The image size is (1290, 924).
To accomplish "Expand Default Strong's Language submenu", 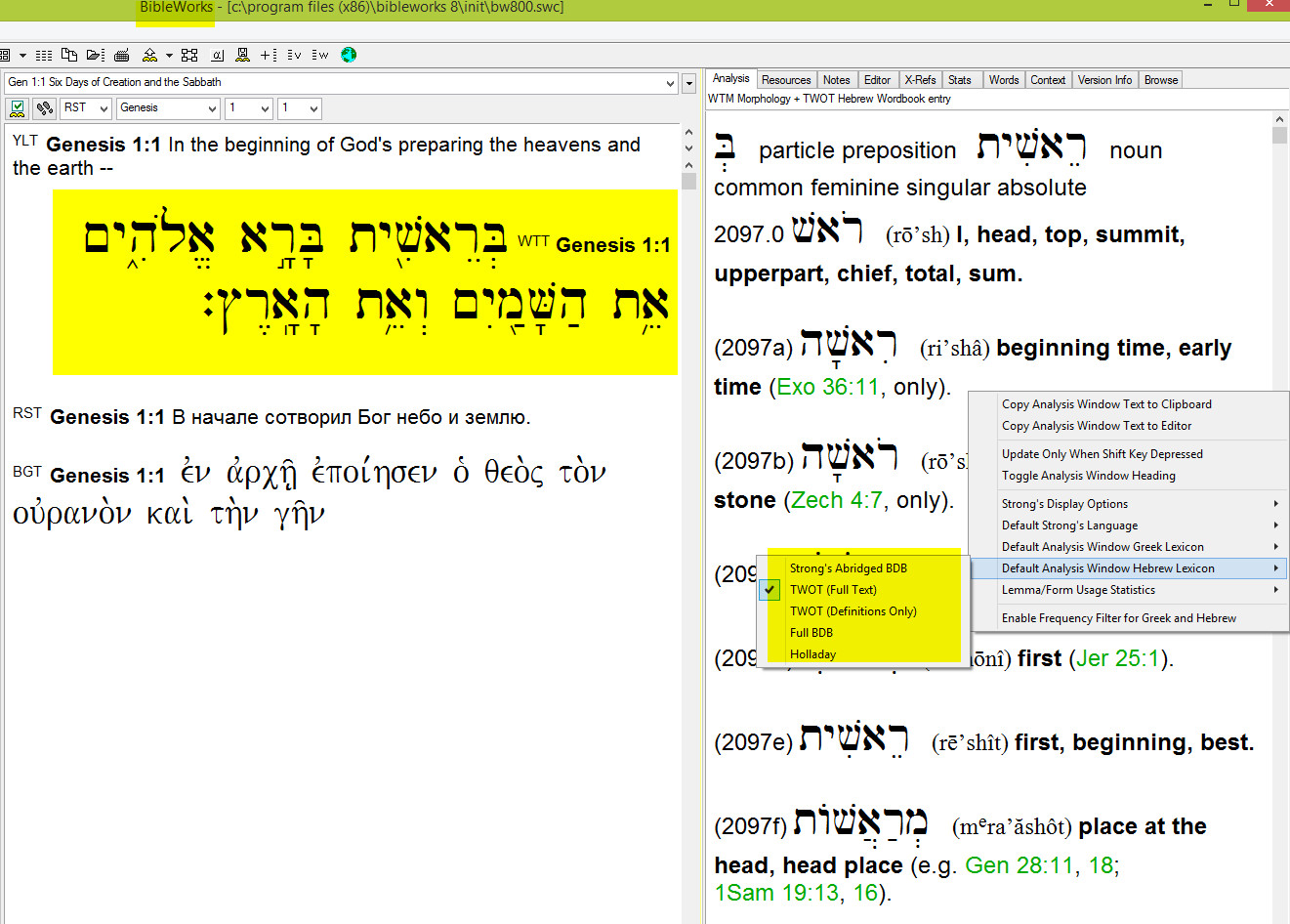I will pos(1128,525).
